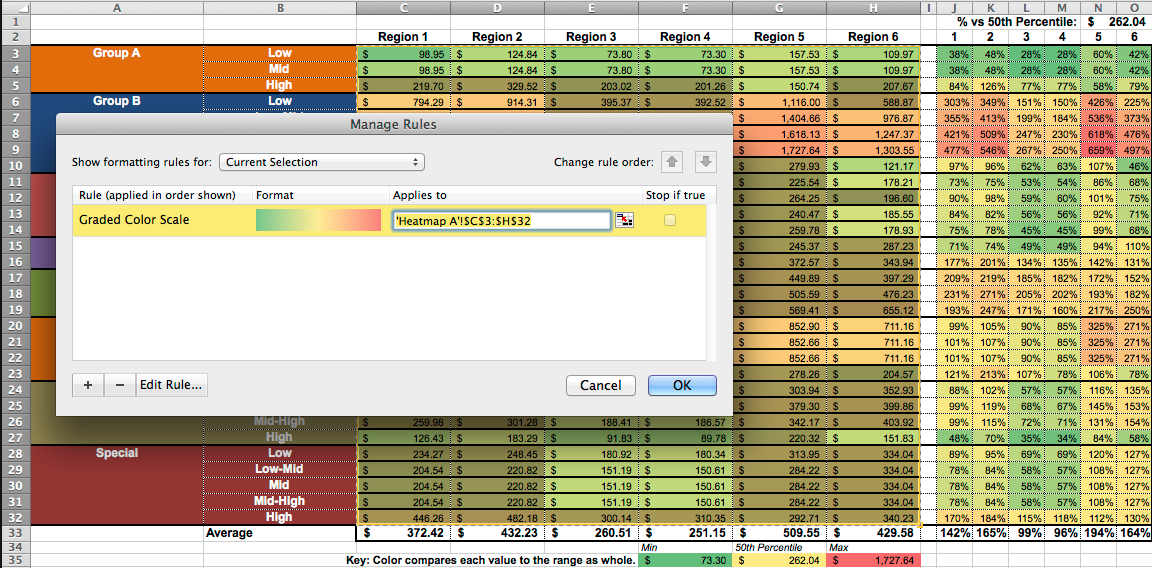Click the cell showing 1,303.55
1152x568 pixels.
point(873,150)
